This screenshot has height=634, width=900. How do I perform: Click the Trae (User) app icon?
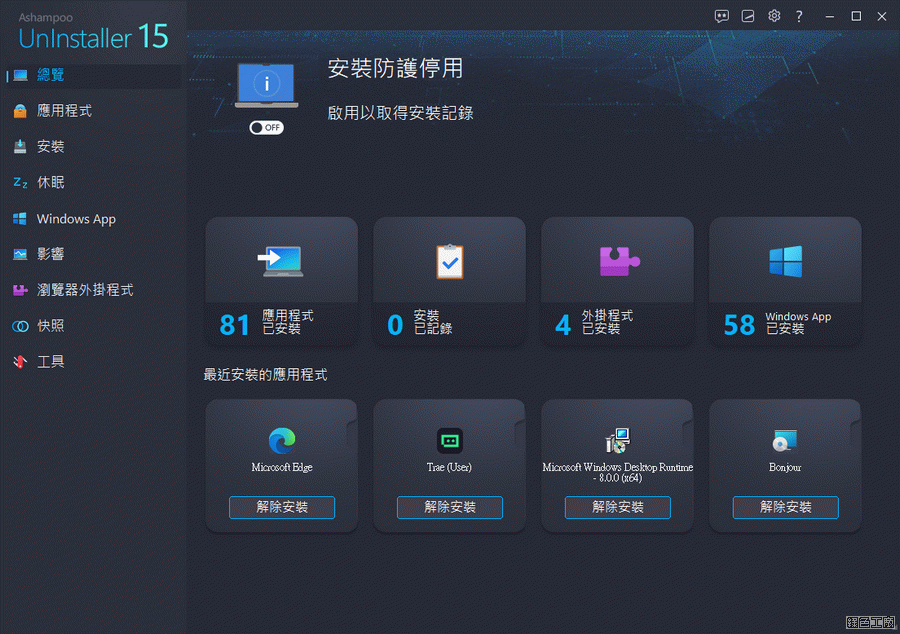[449, 440]
